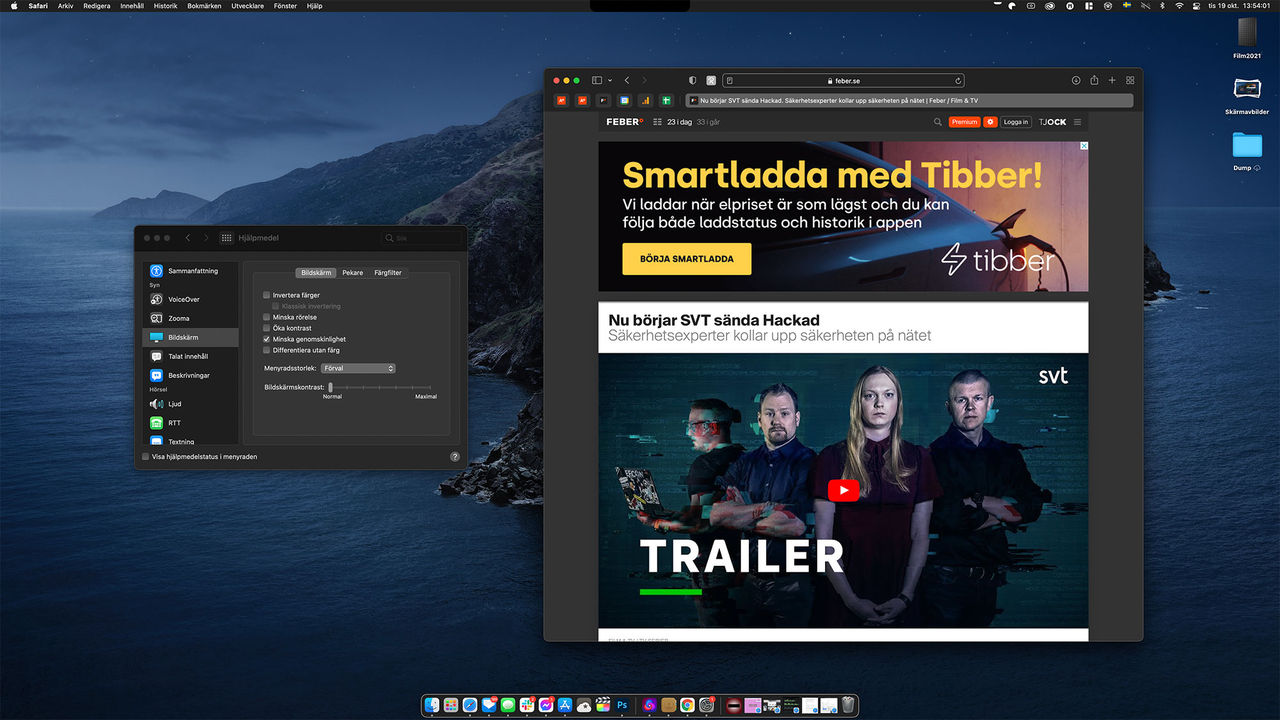
Task: Enable the Minska rörelse checkbox
Action: click(267, 317)
